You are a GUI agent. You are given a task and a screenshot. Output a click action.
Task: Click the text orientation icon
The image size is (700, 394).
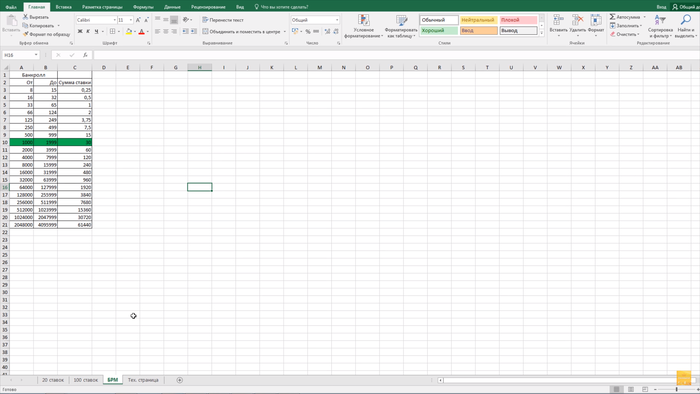(186, 20)
